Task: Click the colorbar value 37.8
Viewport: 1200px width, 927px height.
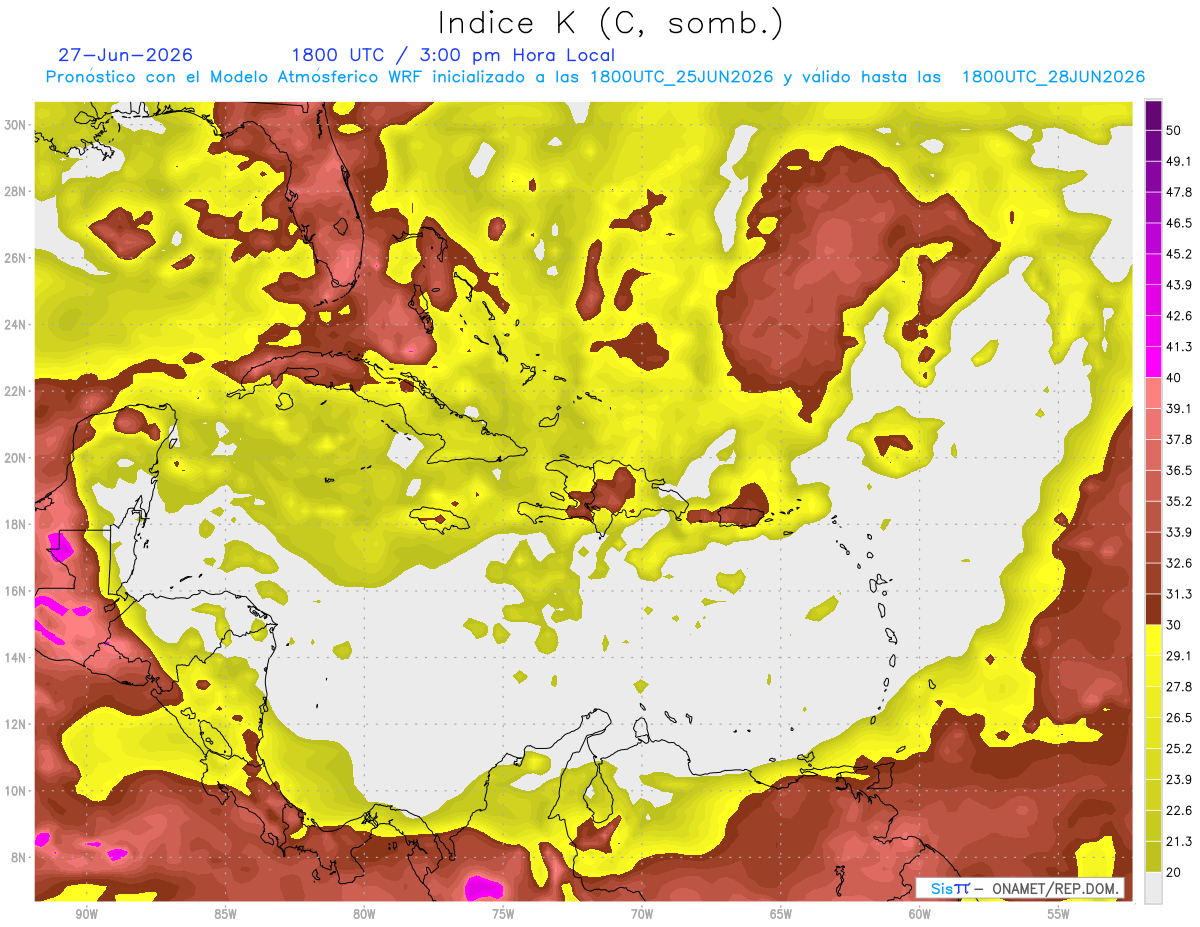Action: (1179, 439)
